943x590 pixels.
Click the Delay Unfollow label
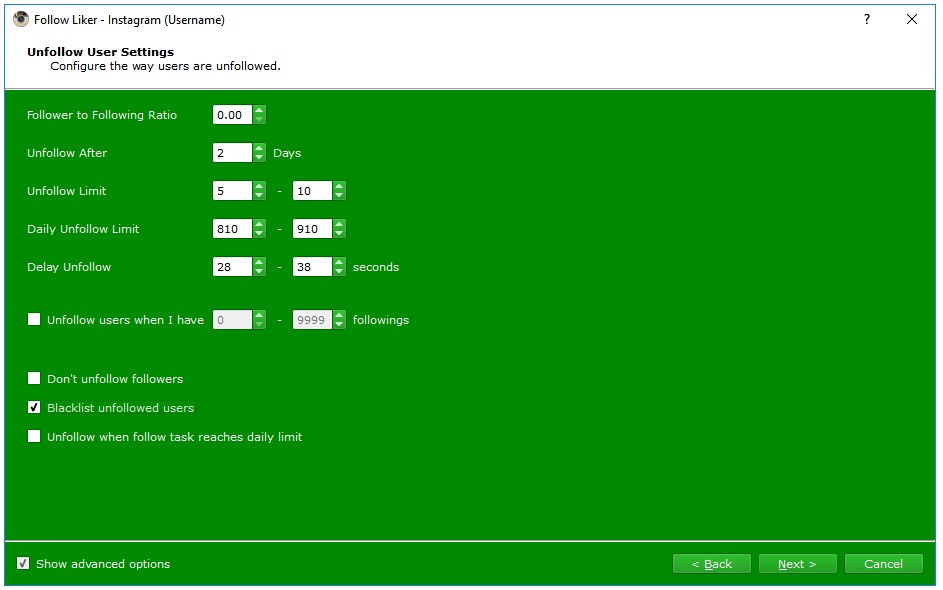click(69, 267)
